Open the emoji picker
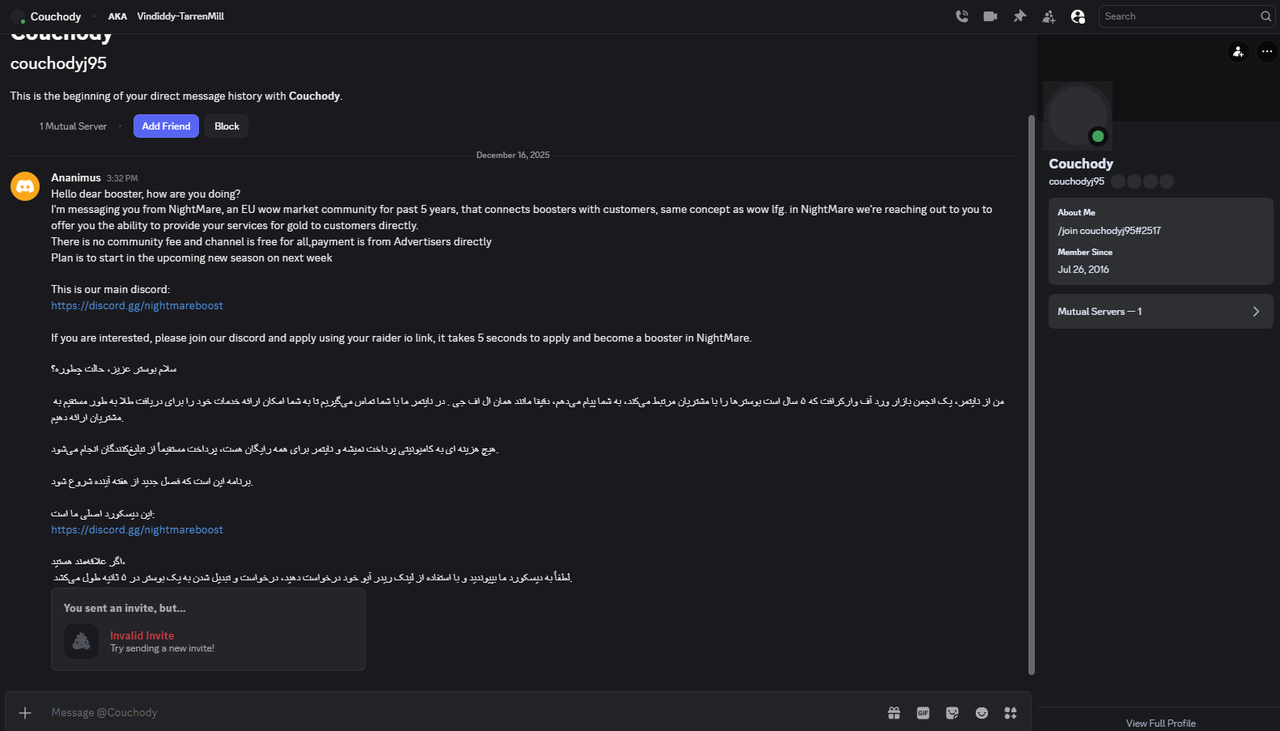The width and height of the screenshot is (1280, 731). click(x=982, y=713)
